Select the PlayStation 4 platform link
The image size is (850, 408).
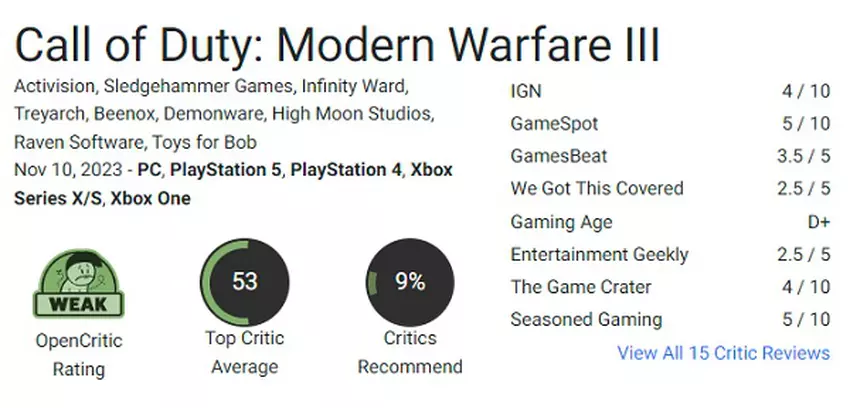point(345,170)
